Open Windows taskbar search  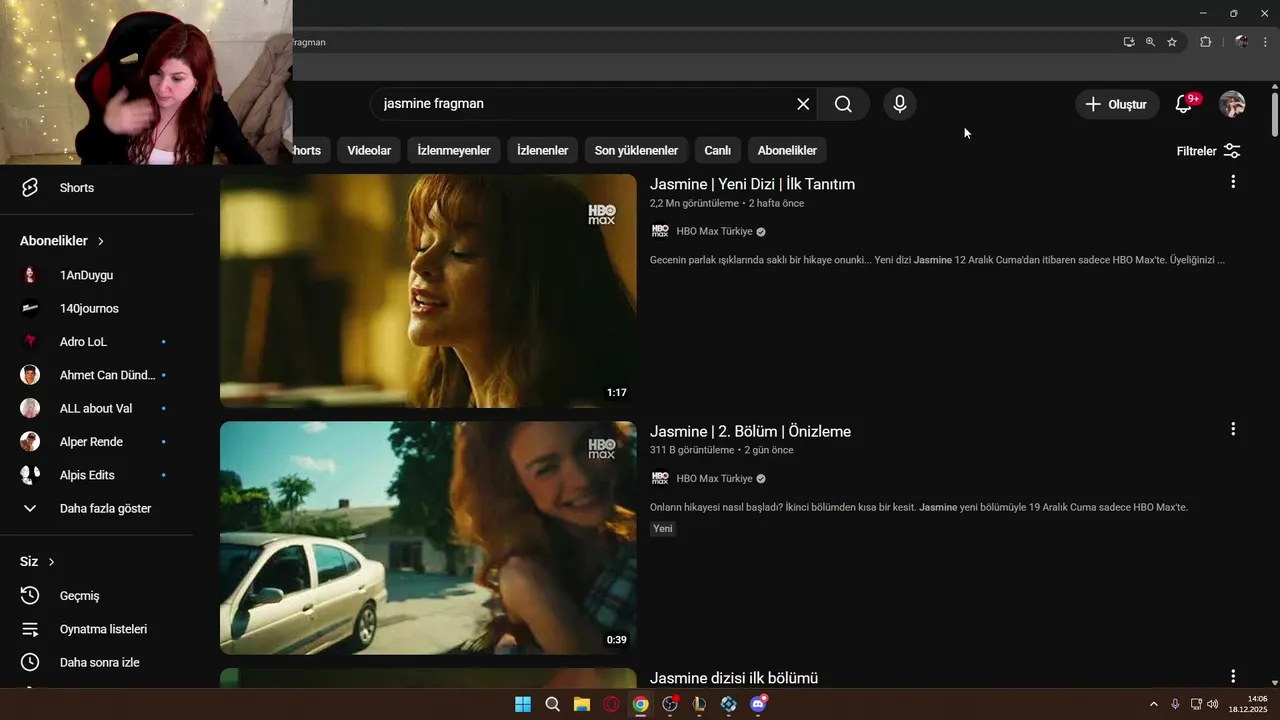coord(552,704)
